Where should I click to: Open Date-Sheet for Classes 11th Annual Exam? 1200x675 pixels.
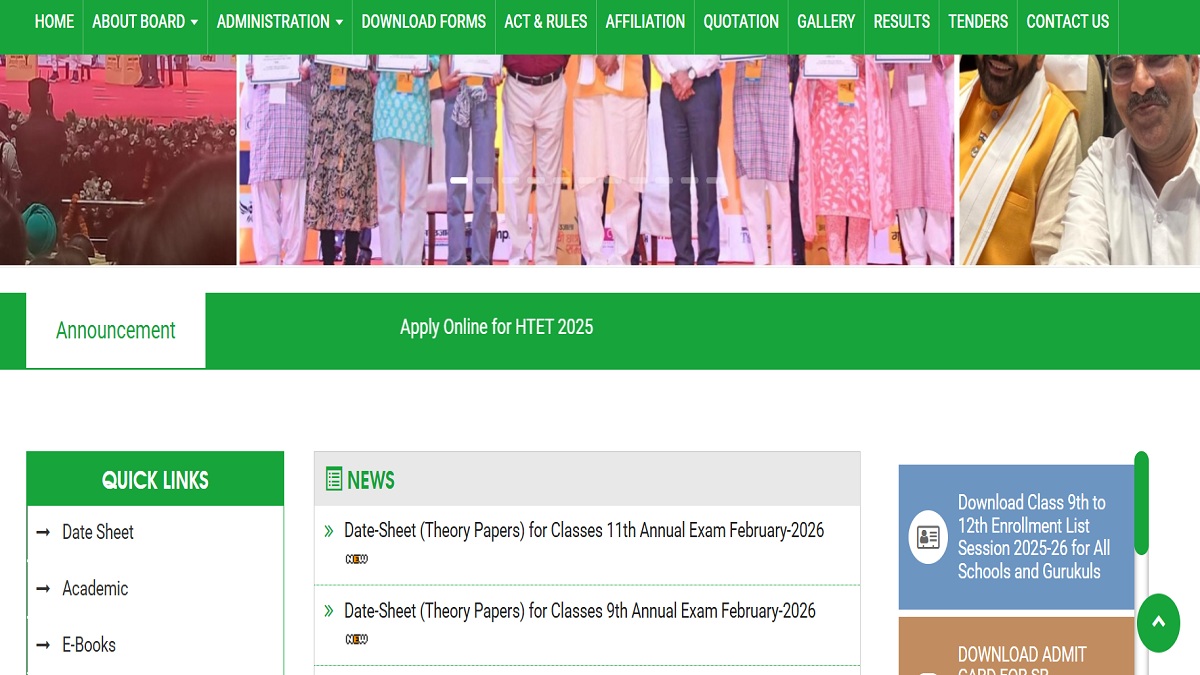coord(583,530)
